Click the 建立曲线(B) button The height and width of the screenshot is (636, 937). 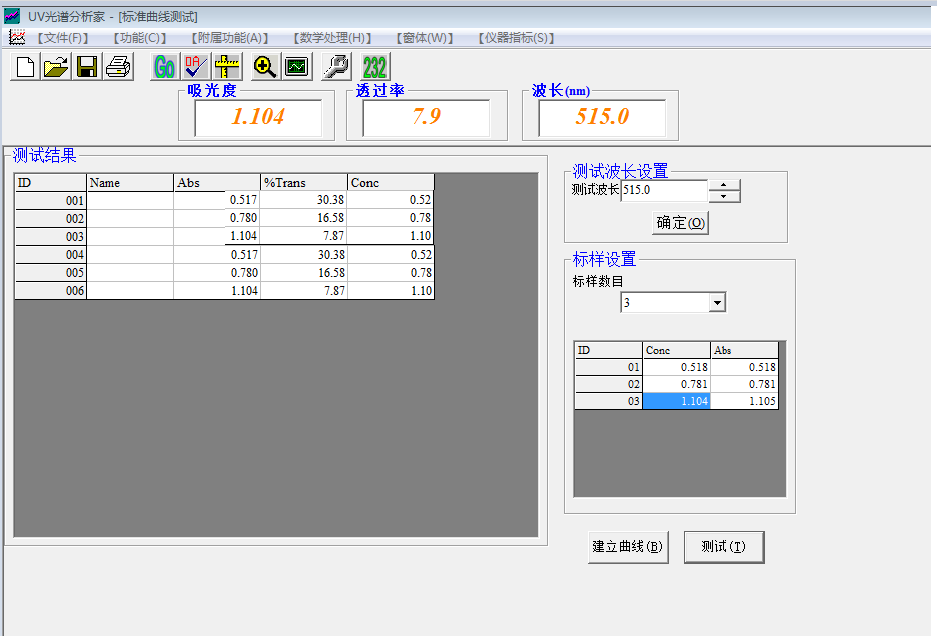627,547
